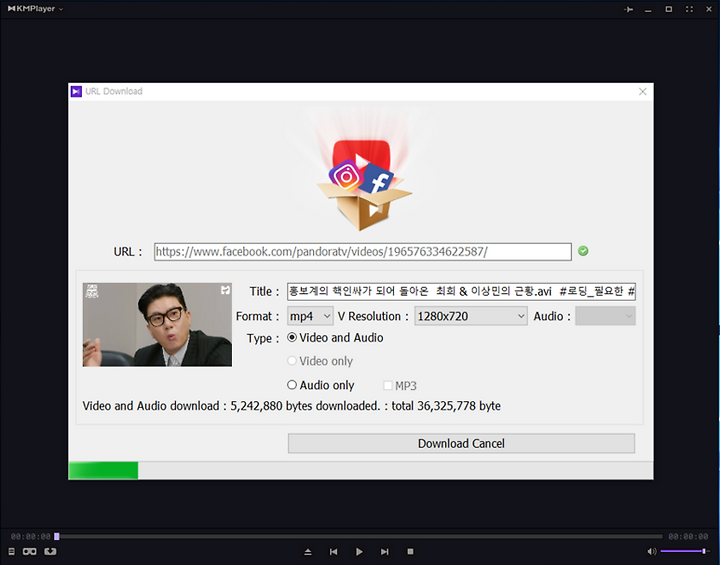Select the Audio only radio button
Image resolution: width=720 pixels, height=565 pixels.
[x=292, y=385]
